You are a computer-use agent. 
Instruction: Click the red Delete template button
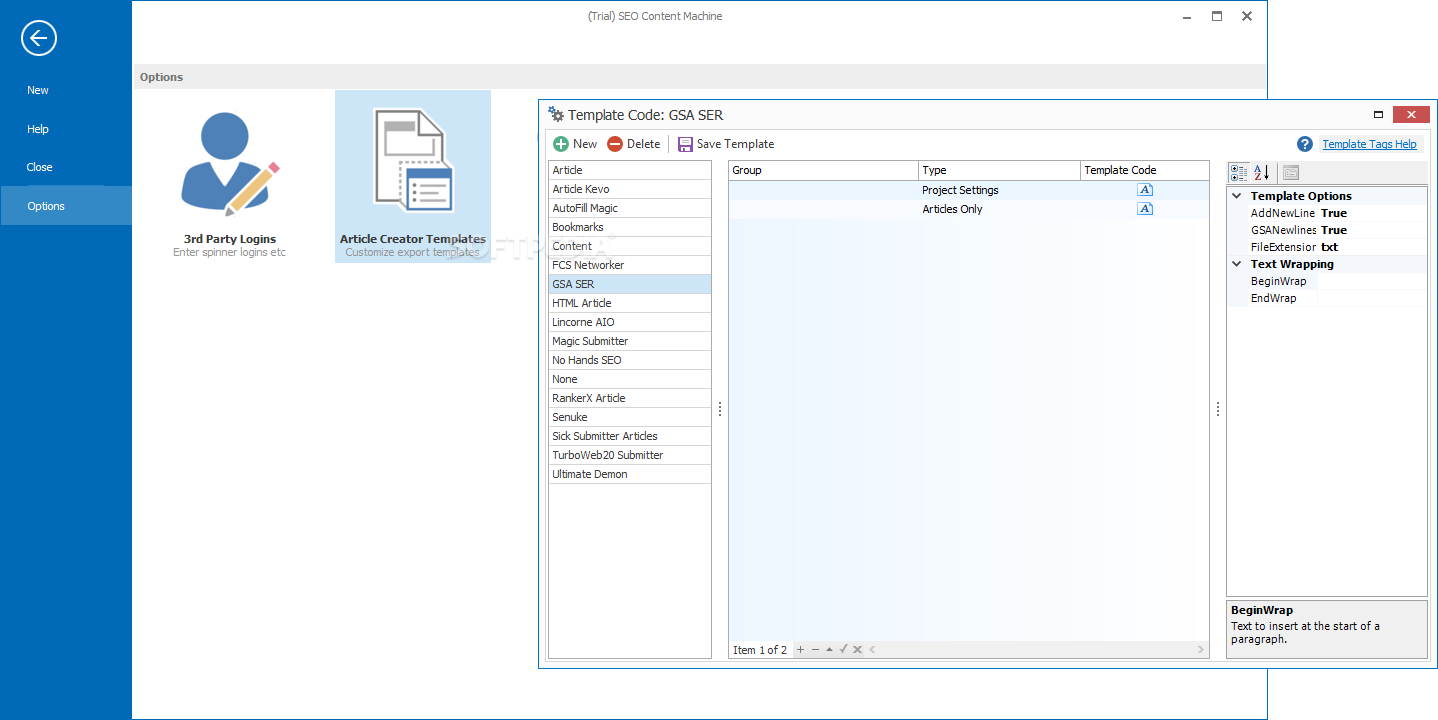click(634, 144)
